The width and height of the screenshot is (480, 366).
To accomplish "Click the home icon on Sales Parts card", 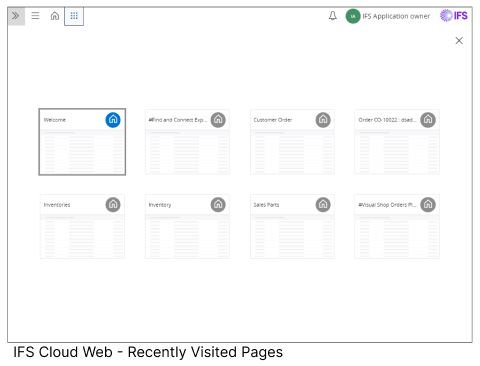I will 323,204.
